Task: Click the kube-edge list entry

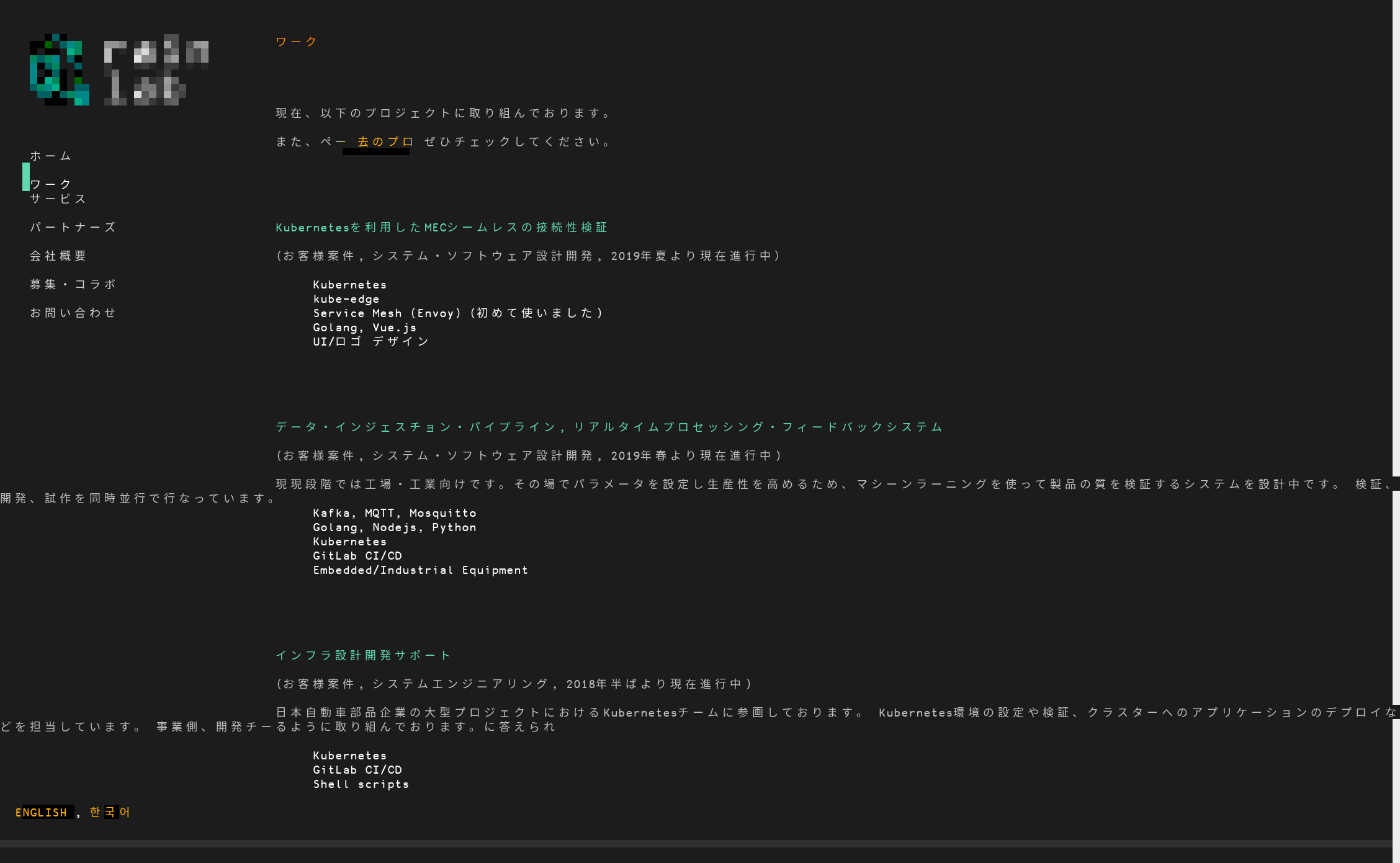Action: [346, 299]
